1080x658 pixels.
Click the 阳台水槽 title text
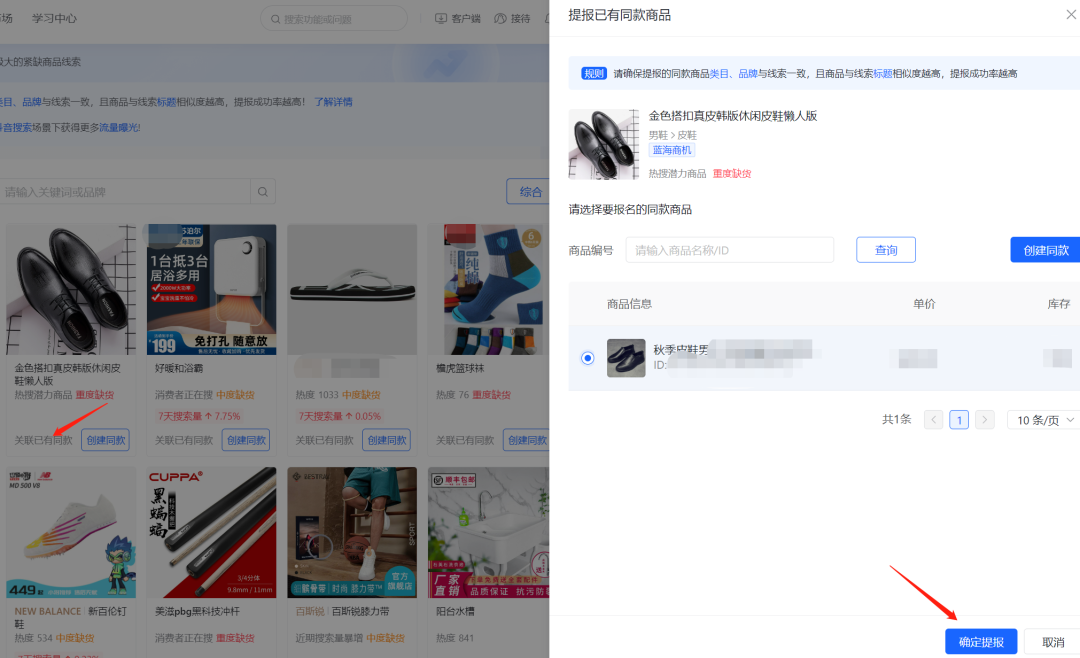tap(455, 611)
